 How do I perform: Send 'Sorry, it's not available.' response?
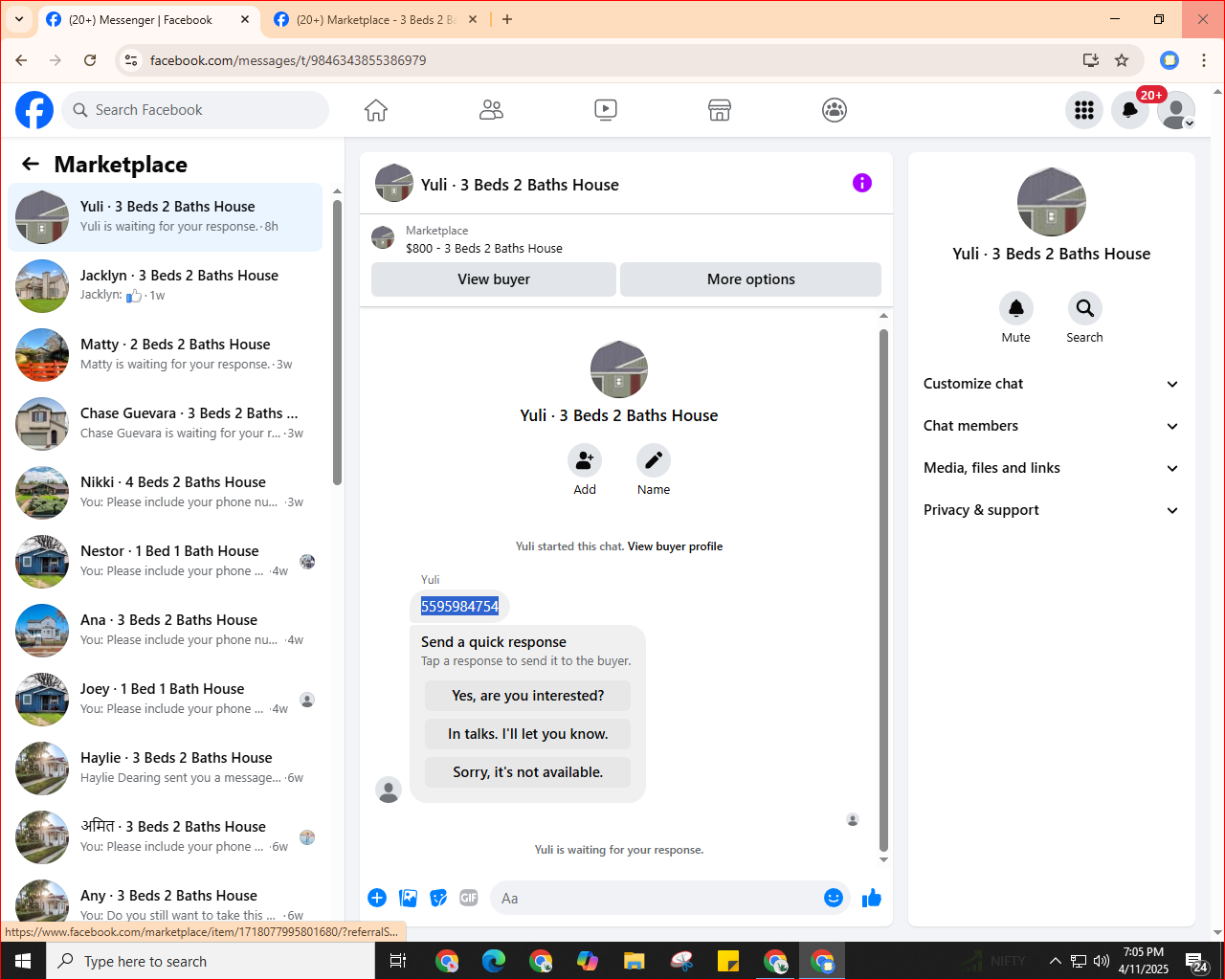pyautogui.click(x=528, y=772)
